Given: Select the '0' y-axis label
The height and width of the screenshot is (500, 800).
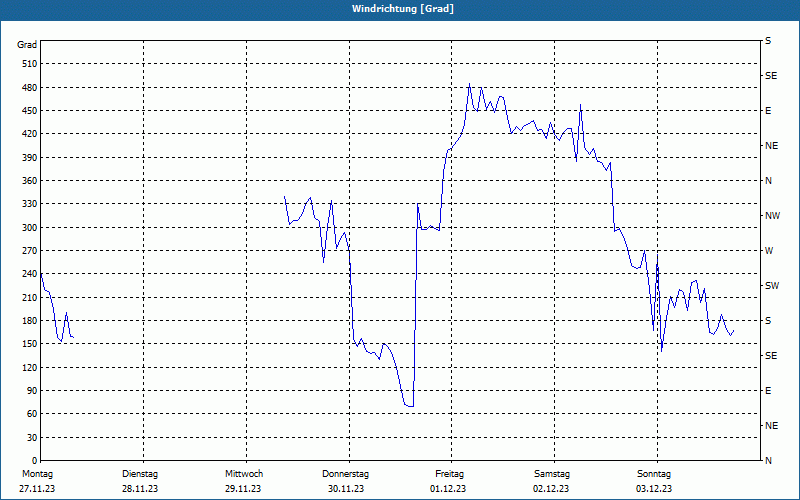Looking at the screenshot, I should click(35, 461).
